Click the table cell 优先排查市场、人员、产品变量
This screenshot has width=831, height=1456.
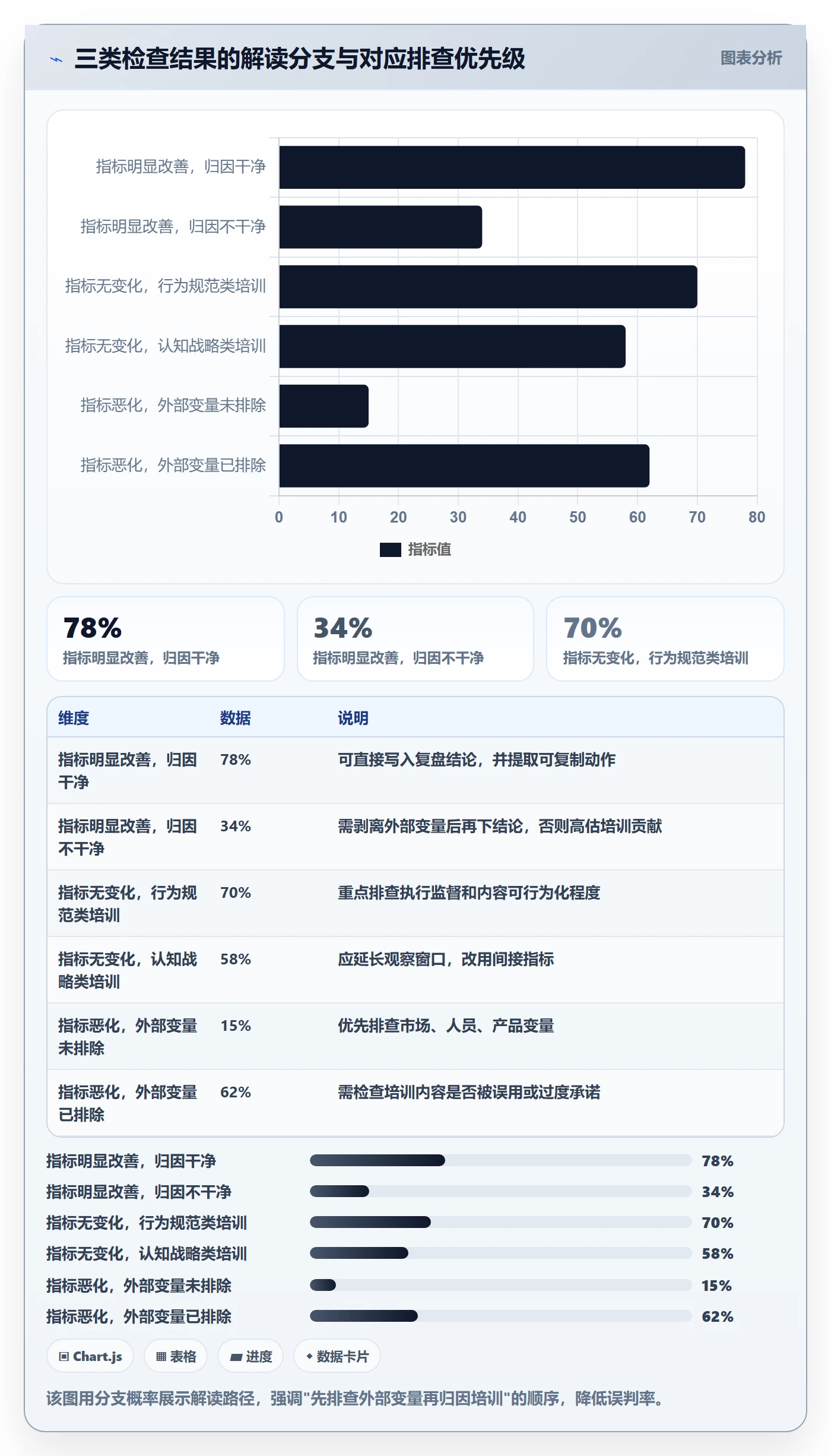tap(446, 1025)
